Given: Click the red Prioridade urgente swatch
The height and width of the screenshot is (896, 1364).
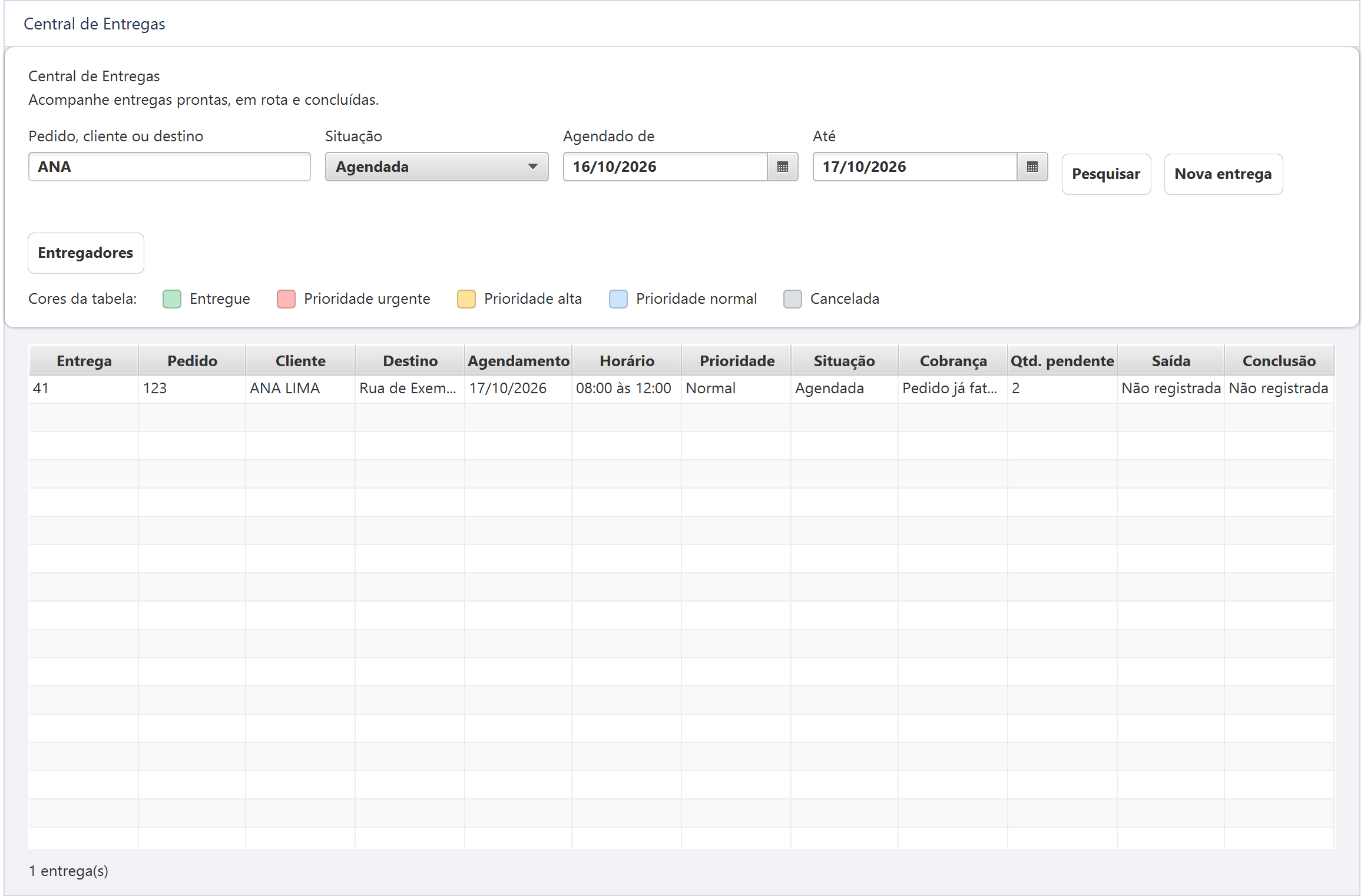Looking at the screenshot, I should pyautogui.click(x=286, y=299).
